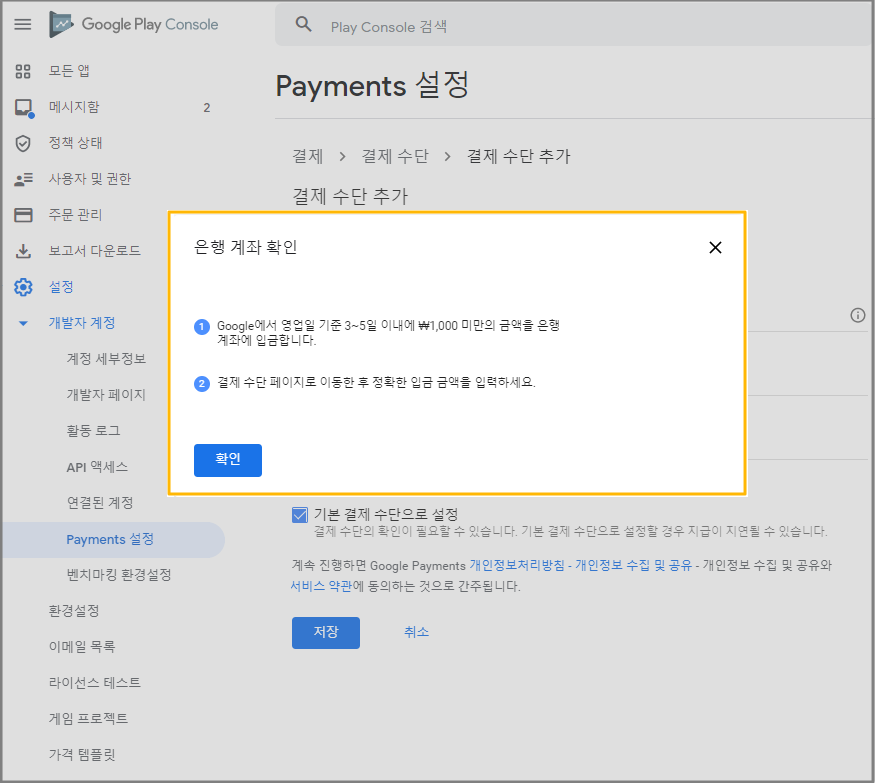
Task: Click the 사용자 및 권한 people icon
Action: click(x=23, y=179)
